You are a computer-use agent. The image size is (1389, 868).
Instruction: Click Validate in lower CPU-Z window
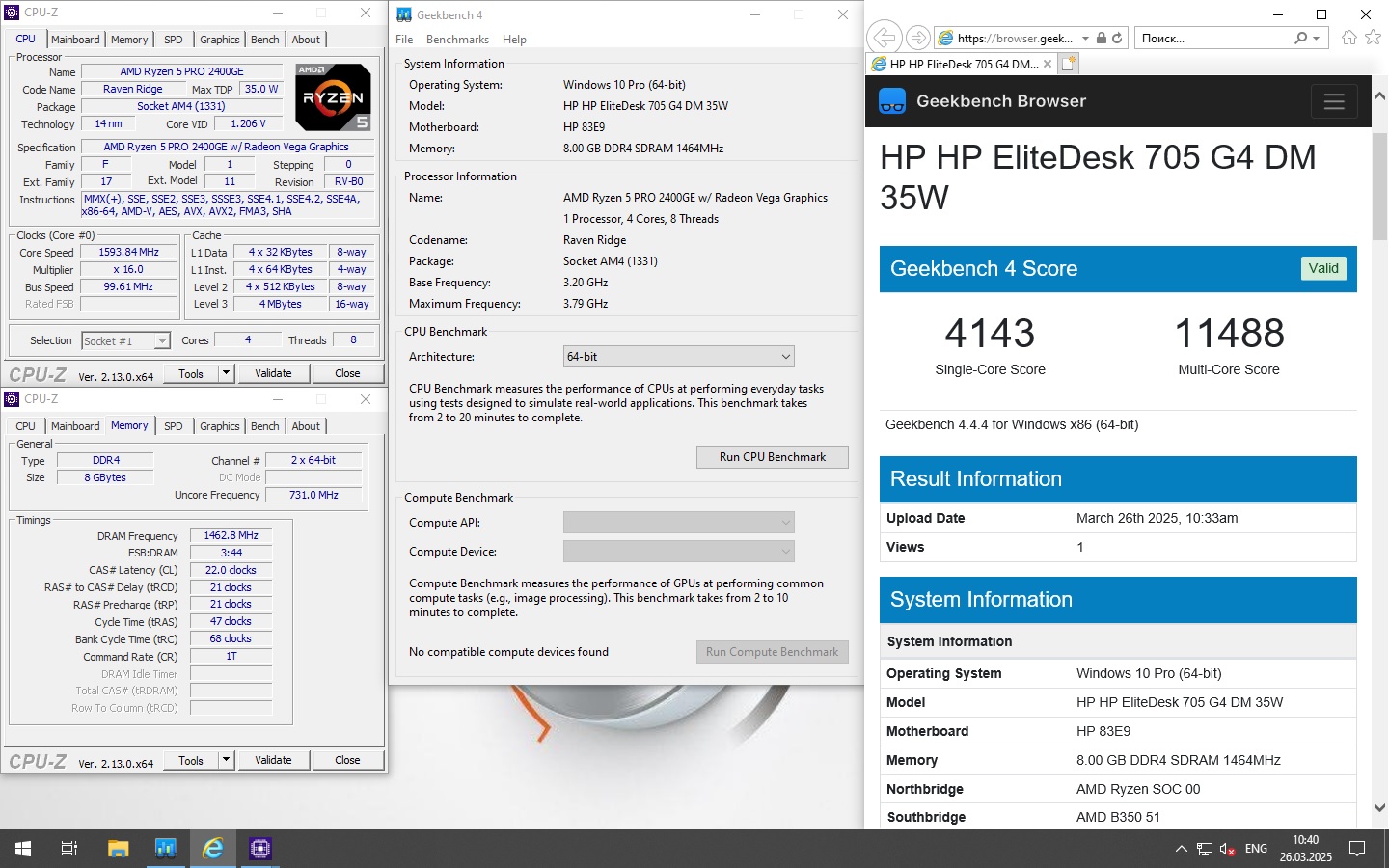273,760
